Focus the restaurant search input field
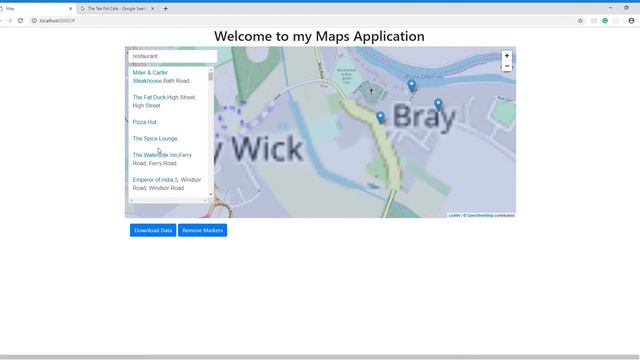Screen dimensions: 640x360 coord(173,56)
